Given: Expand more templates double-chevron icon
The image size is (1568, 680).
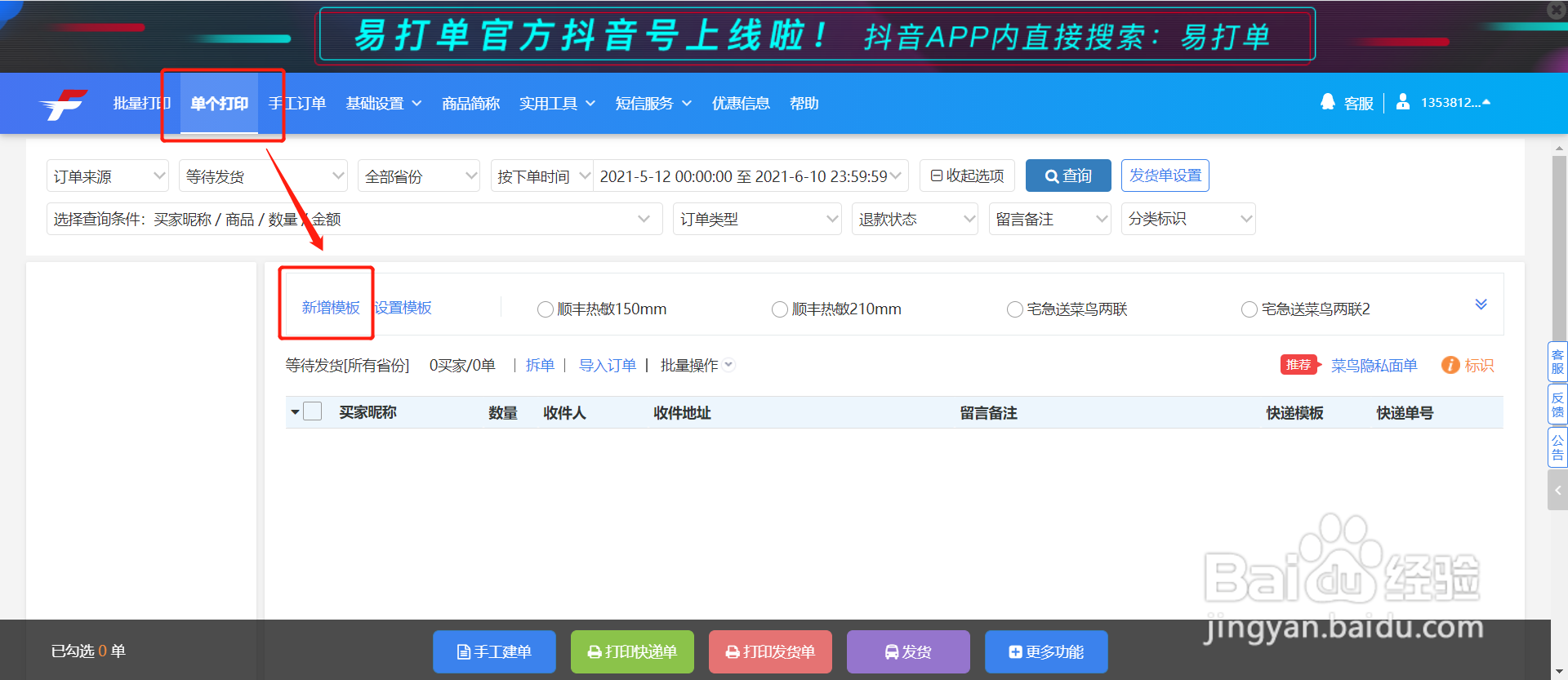Looking at the screenshot, I should [x=1481, y=304].
